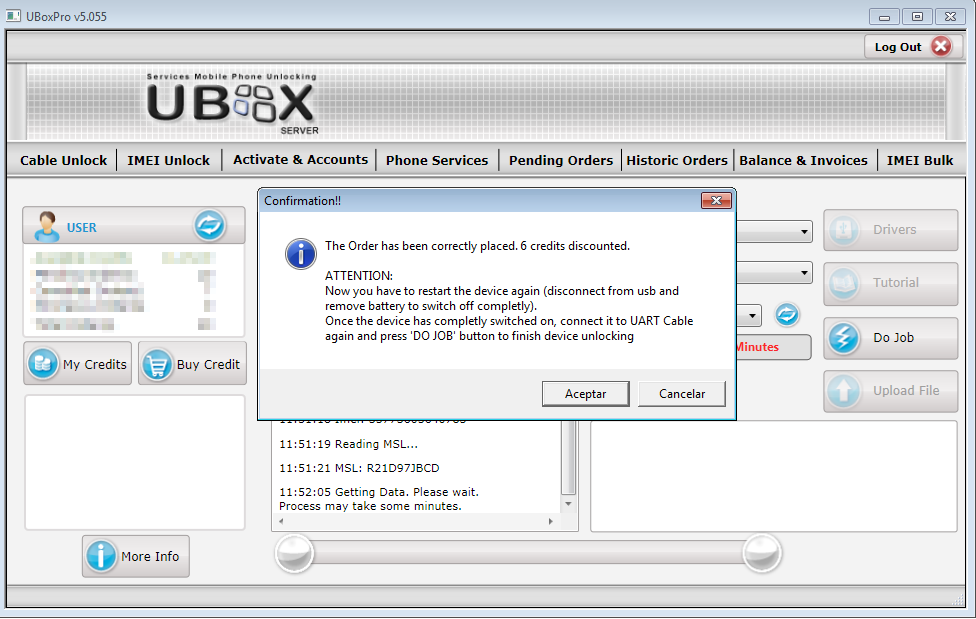Screen dimensions: 976x619
Task: Click the empty output box under Upload File
Action: [774, 476]
